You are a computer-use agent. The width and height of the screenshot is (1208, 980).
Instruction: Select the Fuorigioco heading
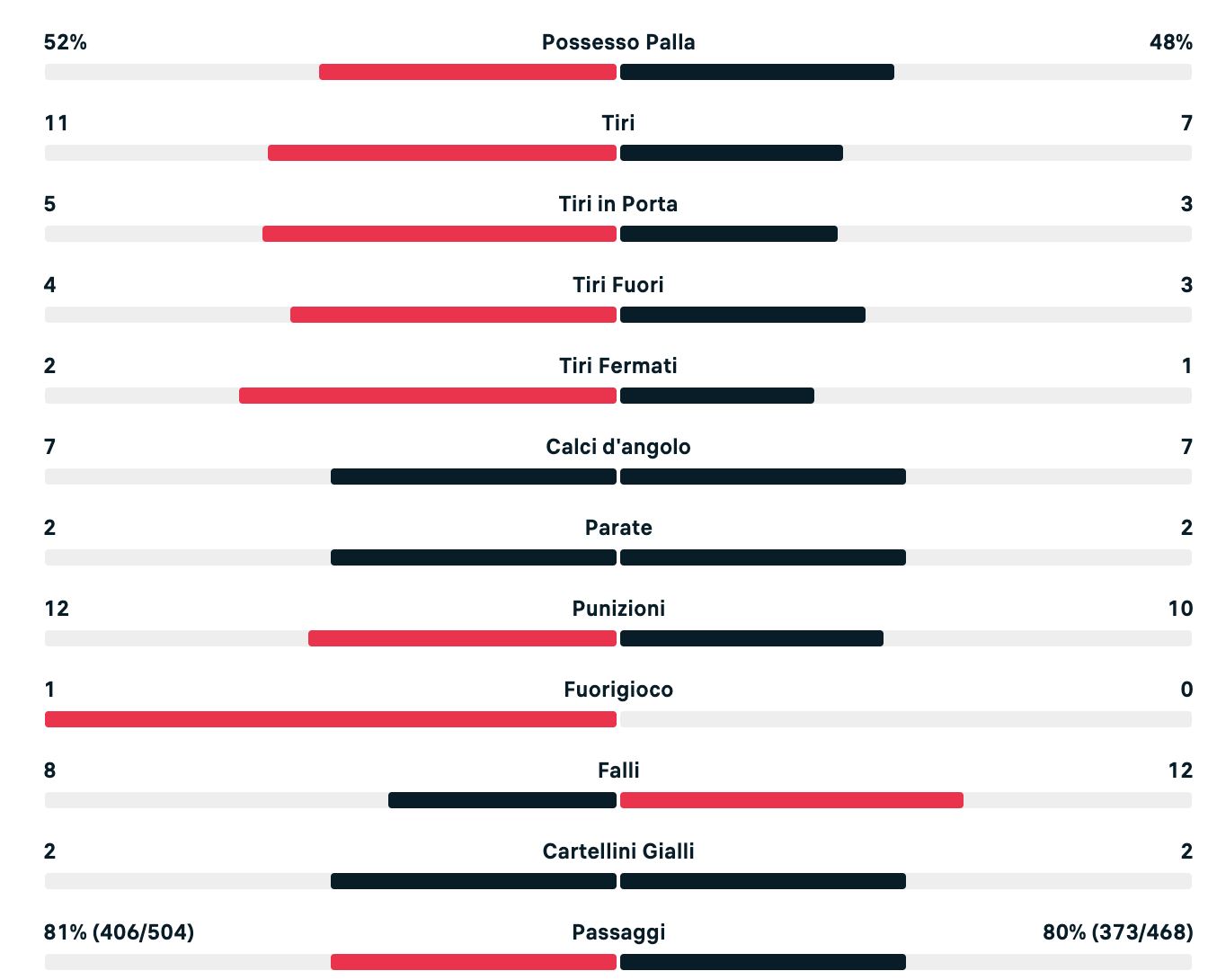(x=618, y=690)
